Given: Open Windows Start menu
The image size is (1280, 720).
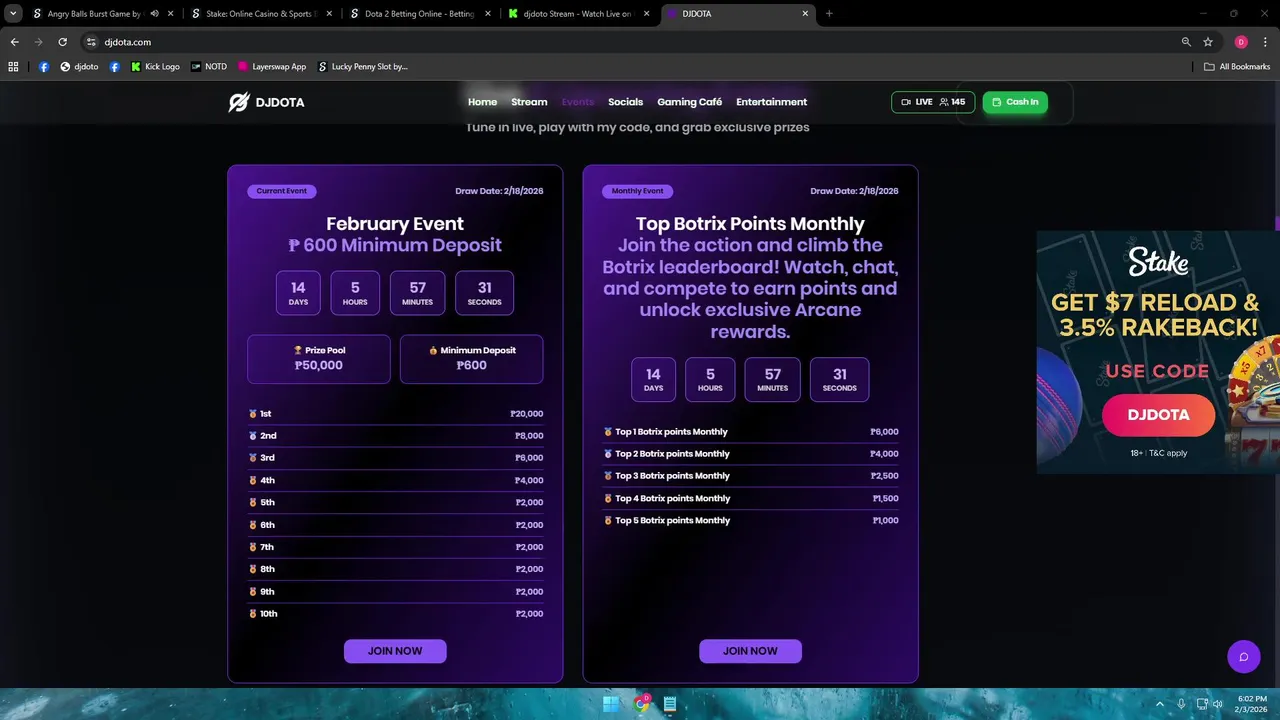Looking at the screenshot, I should pyautogui.click(x=610, y=704).
